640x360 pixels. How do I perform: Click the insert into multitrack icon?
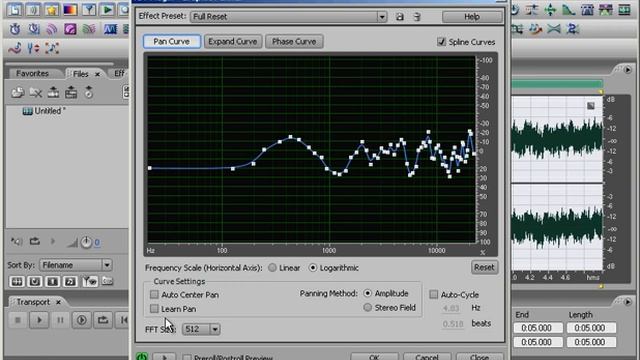click(x=53, y=93)
